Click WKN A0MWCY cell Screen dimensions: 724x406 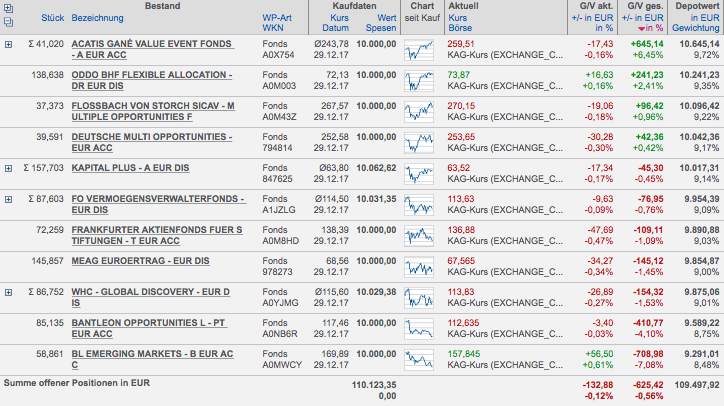pos(282,365)
